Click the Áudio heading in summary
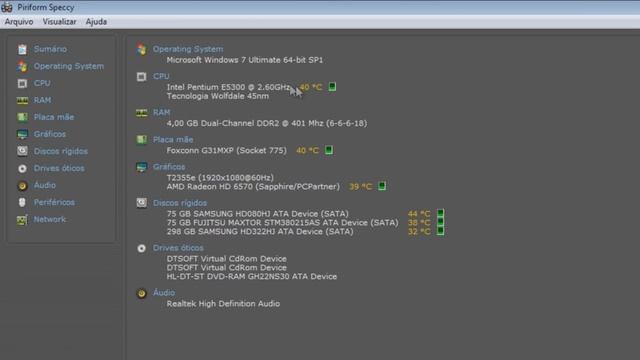 (164, 293)
